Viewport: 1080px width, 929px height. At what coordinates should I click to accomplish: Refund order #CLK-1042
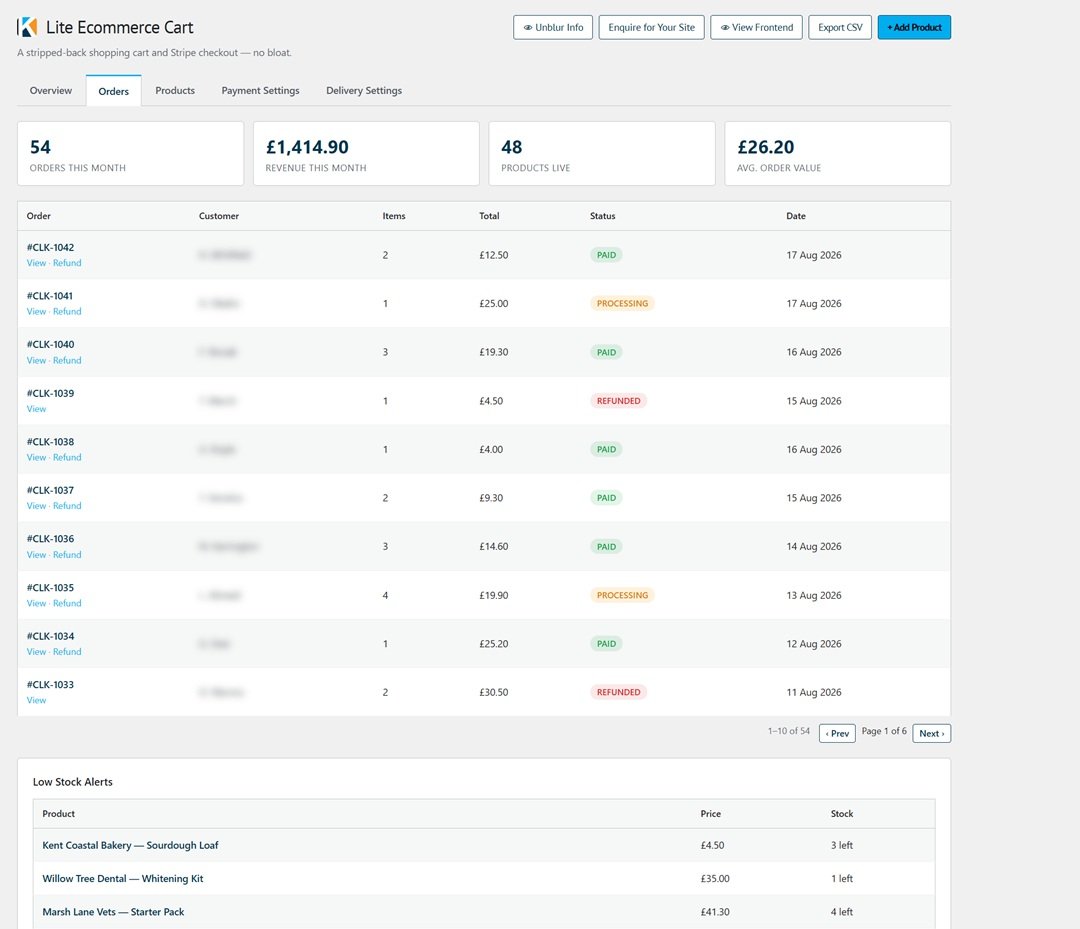67,263
